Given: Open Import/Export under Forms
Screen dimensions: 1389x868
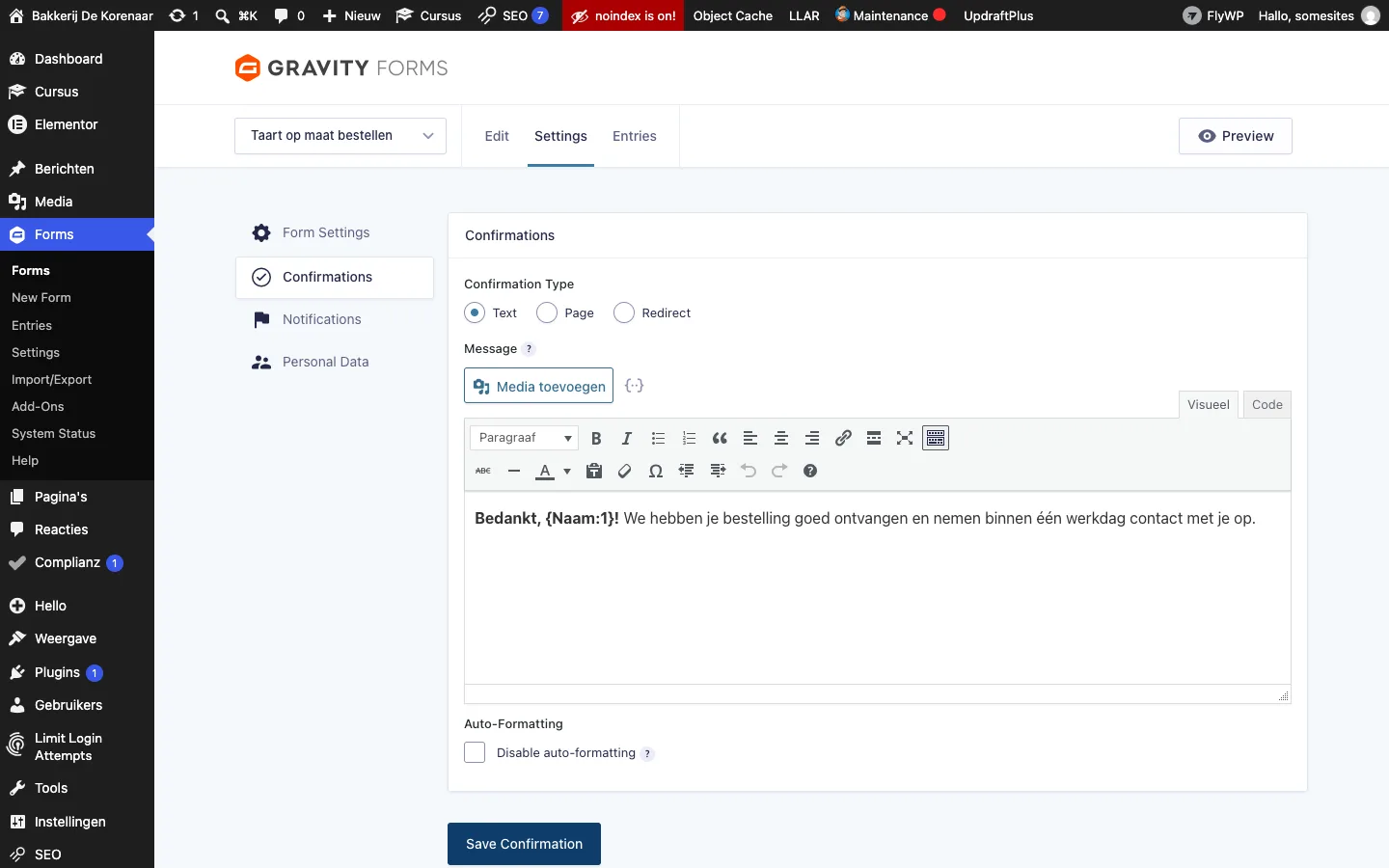Looking at the screenshot, I should (x=52, y=380).
